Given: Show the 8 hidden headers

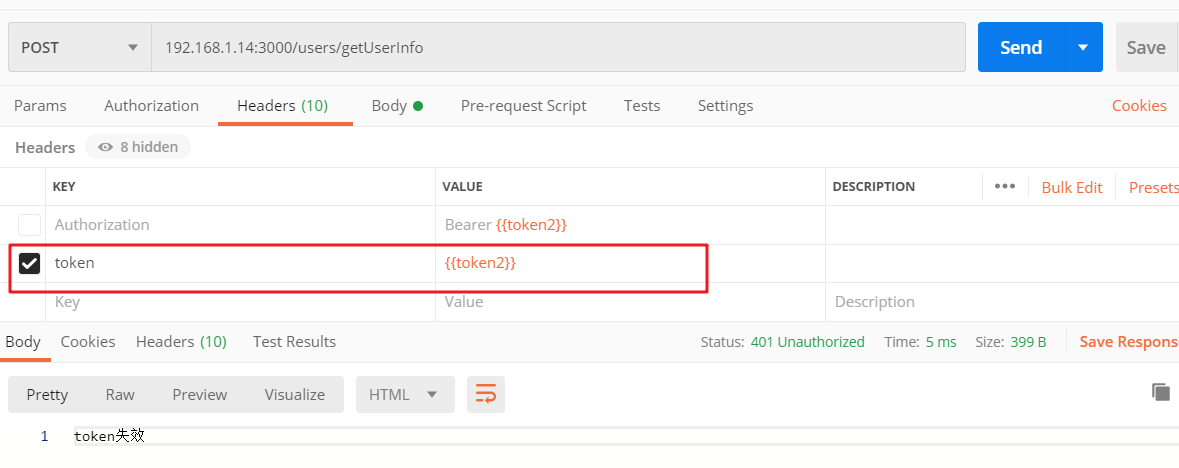Looking at the screenshot, I should pos(138,147).
